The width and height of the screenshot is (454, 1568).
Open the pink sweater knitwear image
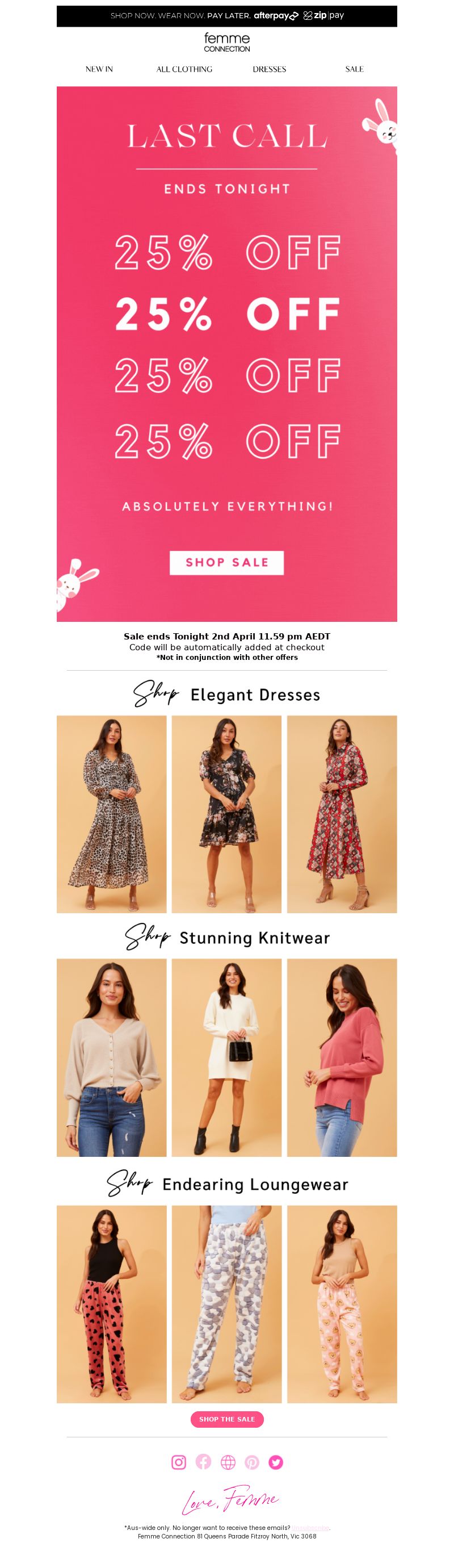(x=342, y=1057)
